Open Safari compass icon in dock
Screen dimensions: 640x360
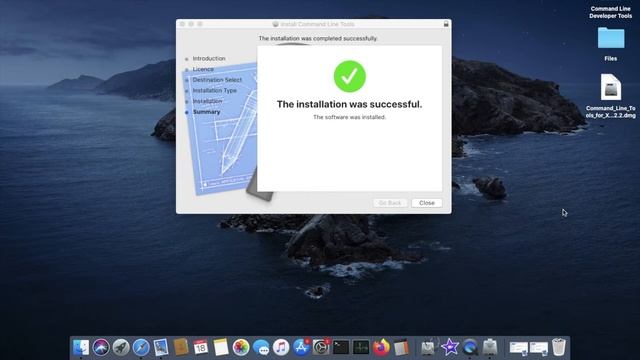[x=141, y=347]
